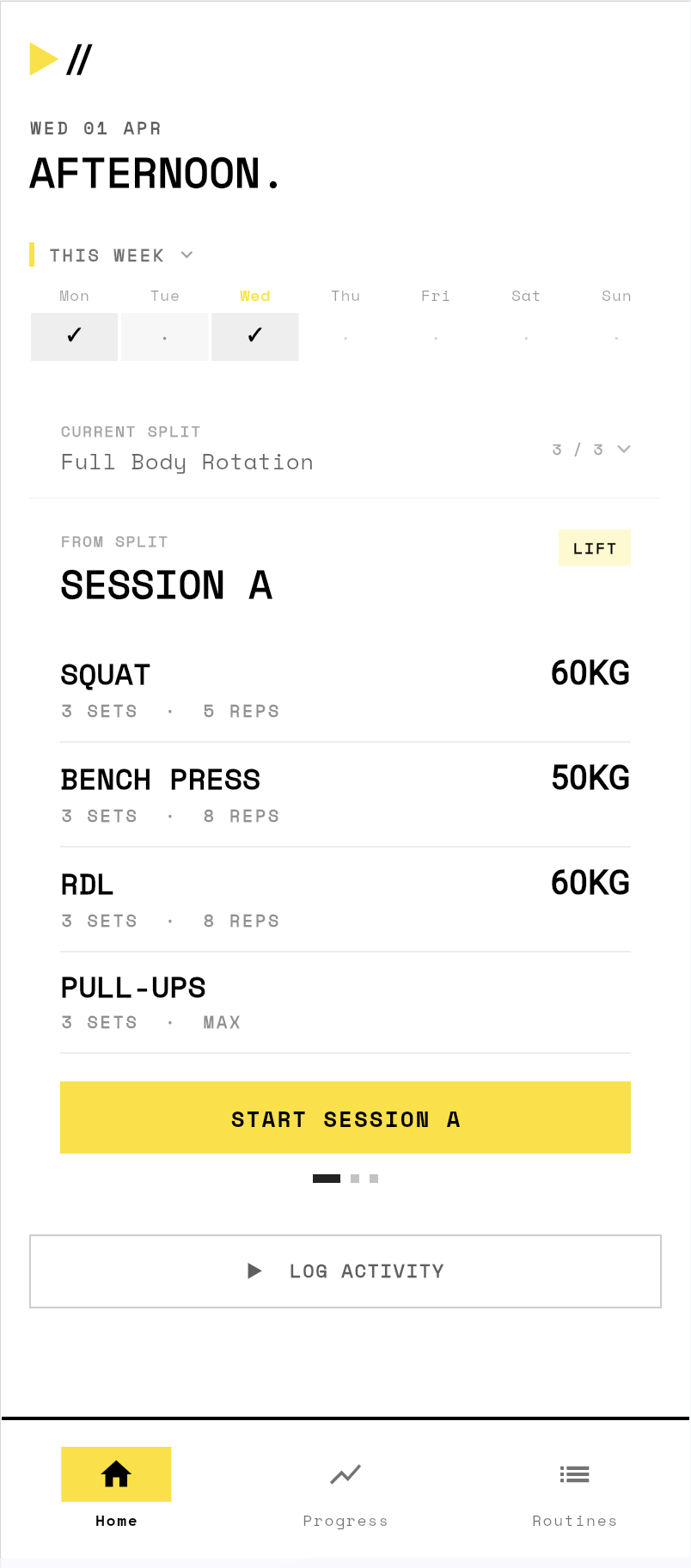Image resolution: width=691 pixels, height=1568 pixels.
Task: Toggle Monday's workout checkmark
Action: (74, 337)
